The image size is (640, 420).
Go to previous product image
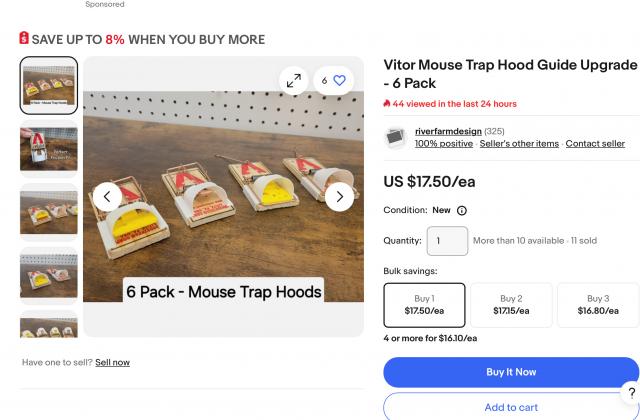(x=107, y=196)
